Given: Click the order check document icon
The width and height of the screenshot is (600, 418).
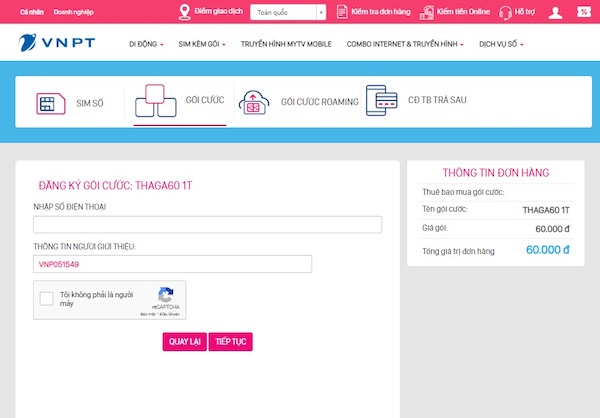Looking at the screenshot, I should tap(342, 12).
